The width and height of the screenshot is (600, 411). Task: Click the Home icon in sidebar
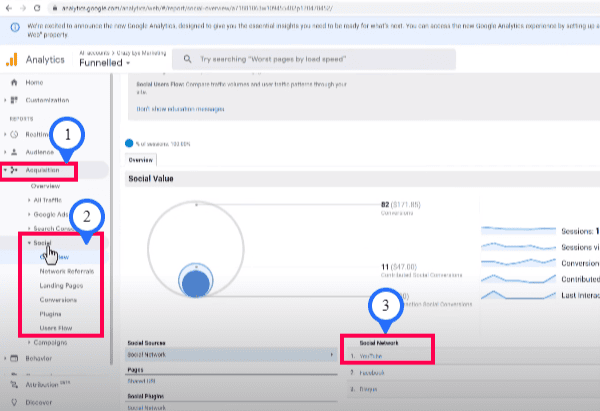coord(13,81)
